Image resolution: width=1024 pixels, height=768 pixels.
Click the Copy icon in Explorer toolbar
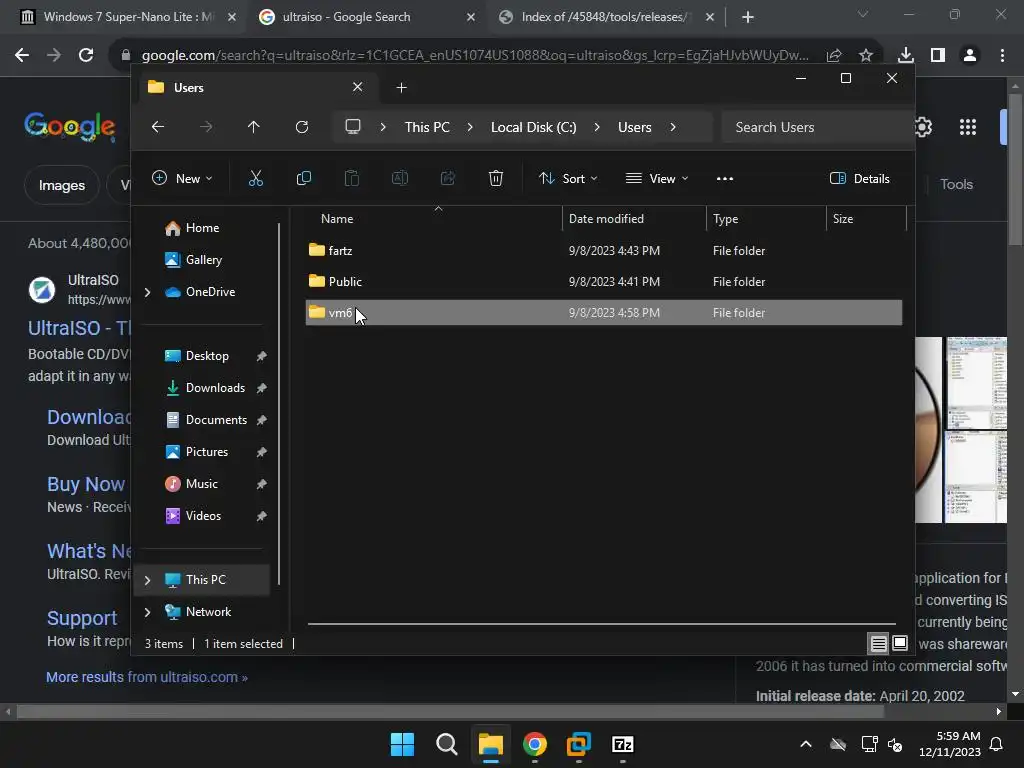[304, 178]
